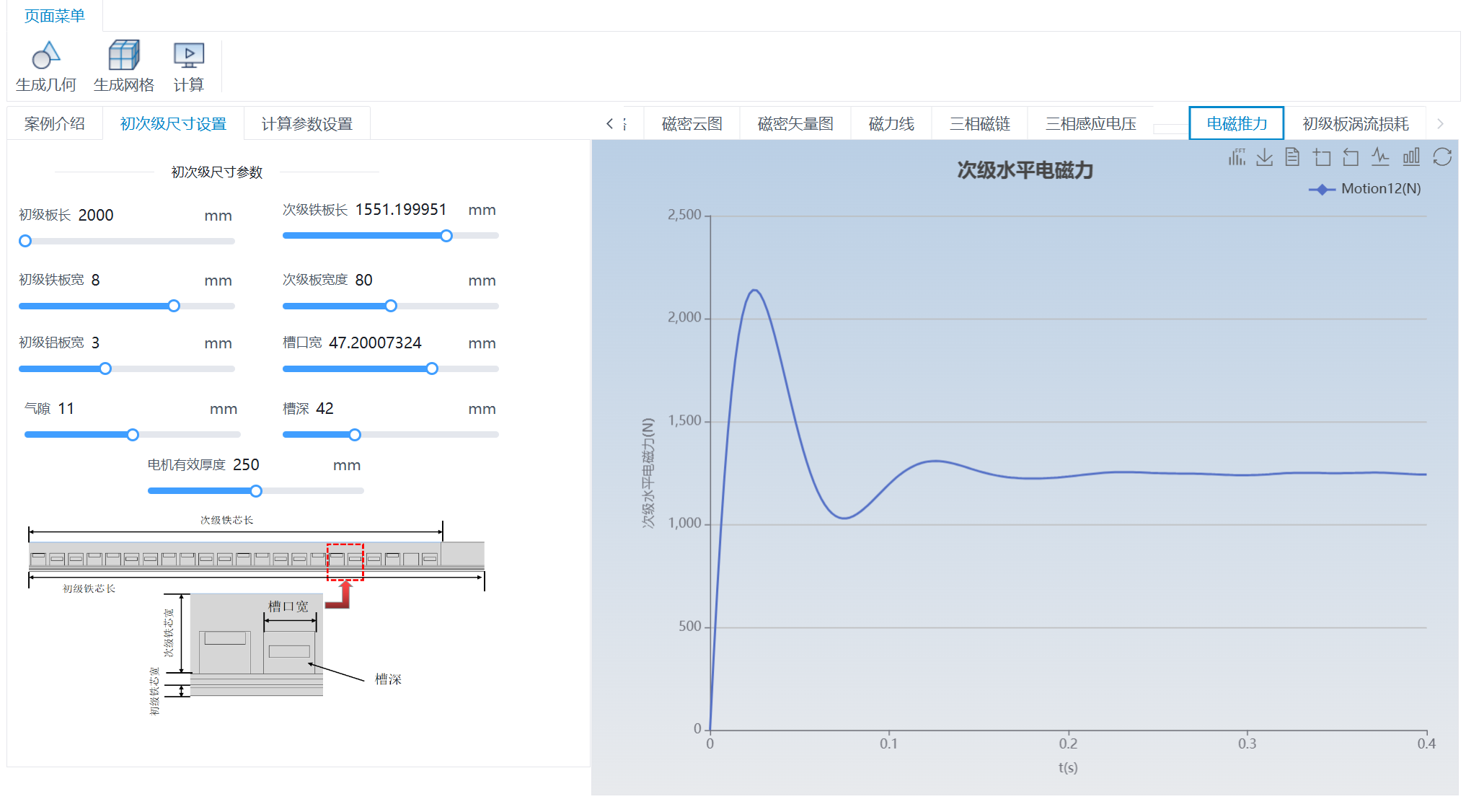This screenshot has height=812, width=1466.
Task: Click the 槽深 value 42
Action: tap(325, 408)
